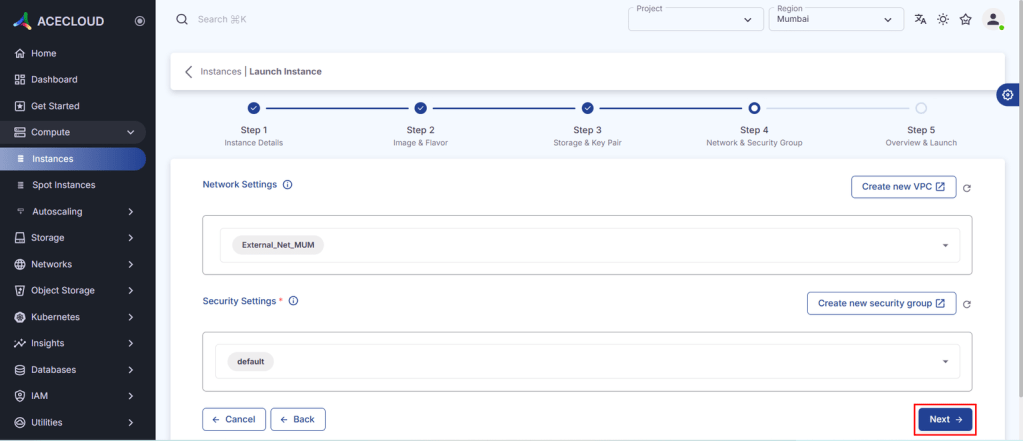Go back using Instances breadcrumb arrow
1023x441 pixels.
click(188, 72)
